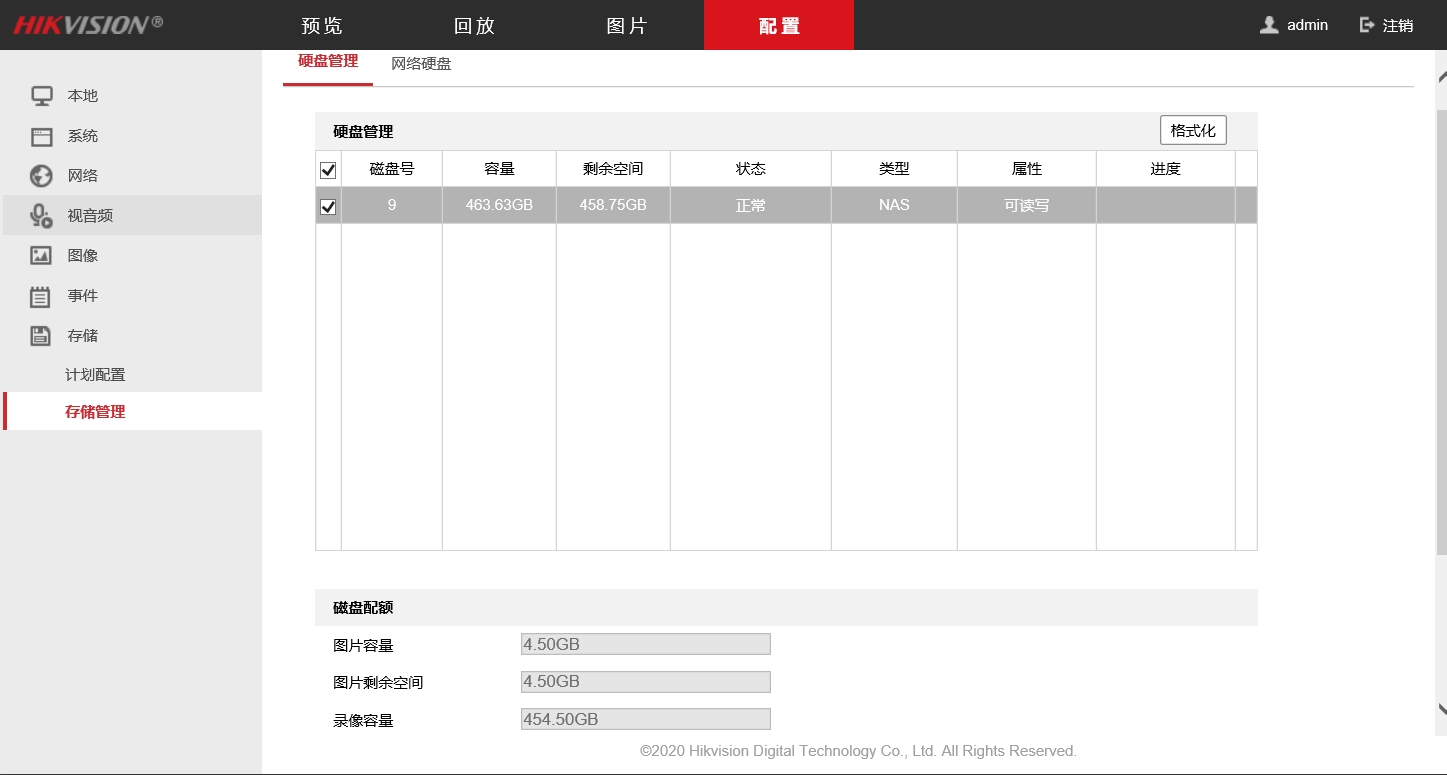This screenshot has width=1447, height=775.
Task: Click the monitor icon beside 本地
Action: [x=41, y=96]
